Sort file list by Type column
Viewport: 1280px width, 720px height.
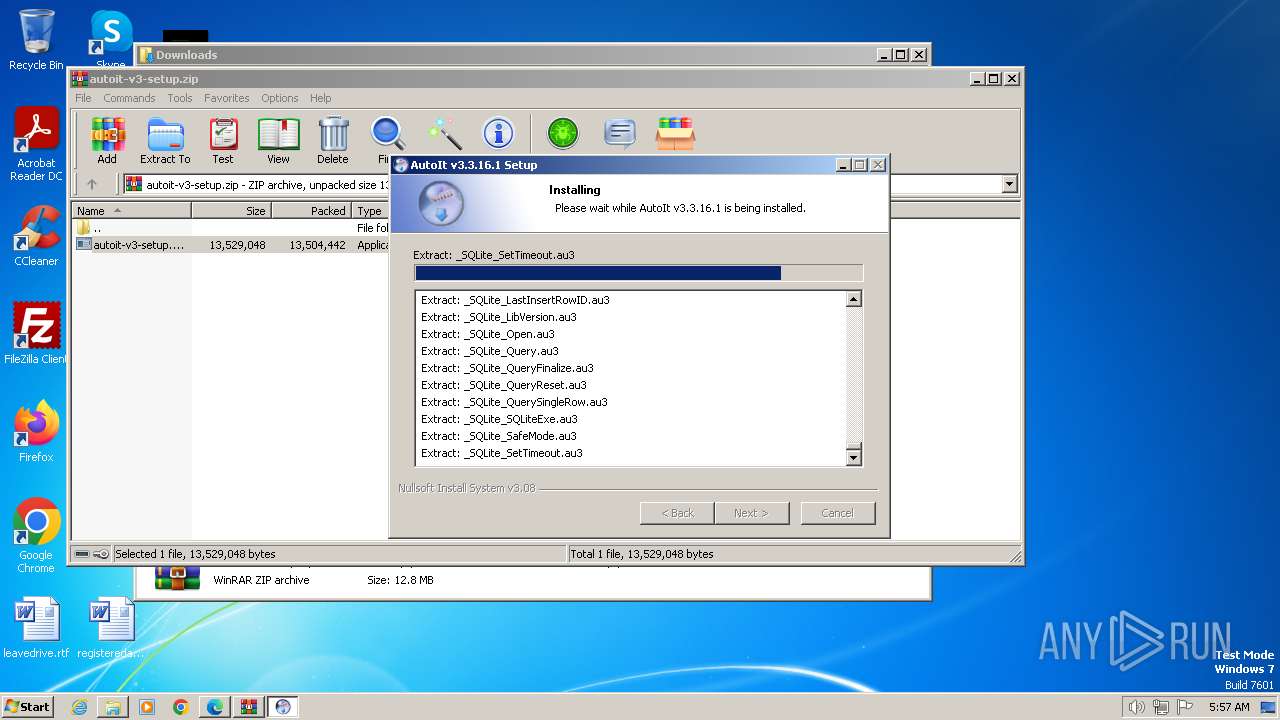pyautogui.click(x=370, y=211)
